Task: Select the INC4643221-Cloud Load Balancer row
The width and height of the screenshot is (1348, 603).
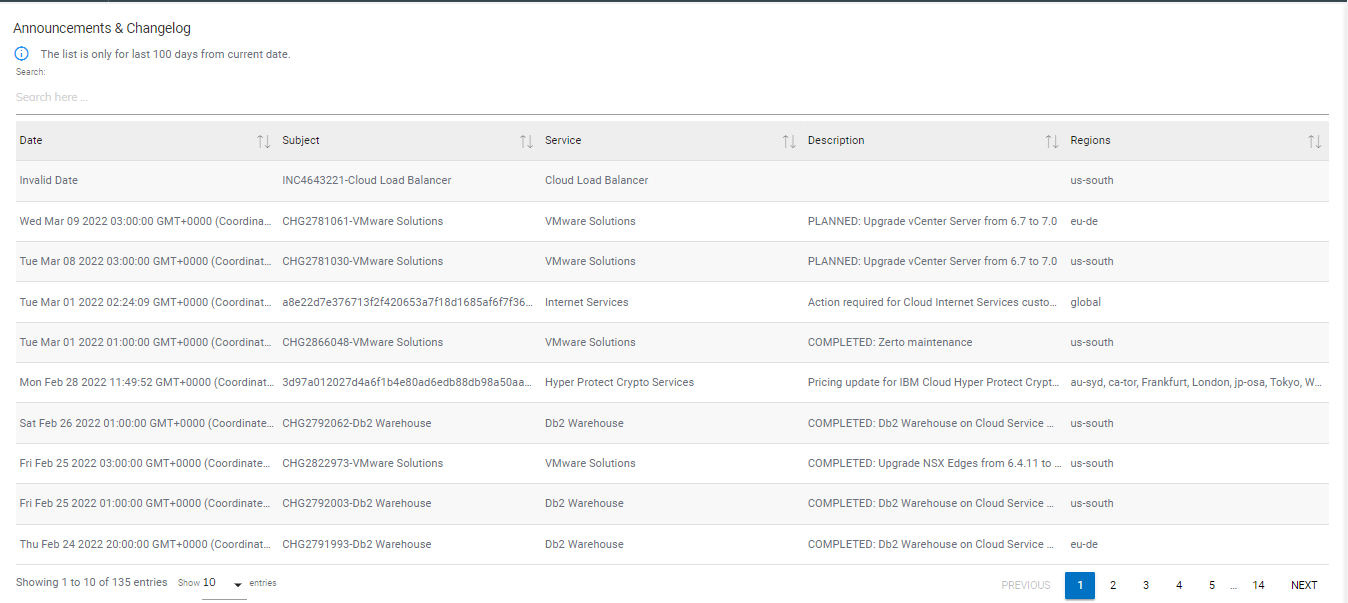Action: coord(366,181)
